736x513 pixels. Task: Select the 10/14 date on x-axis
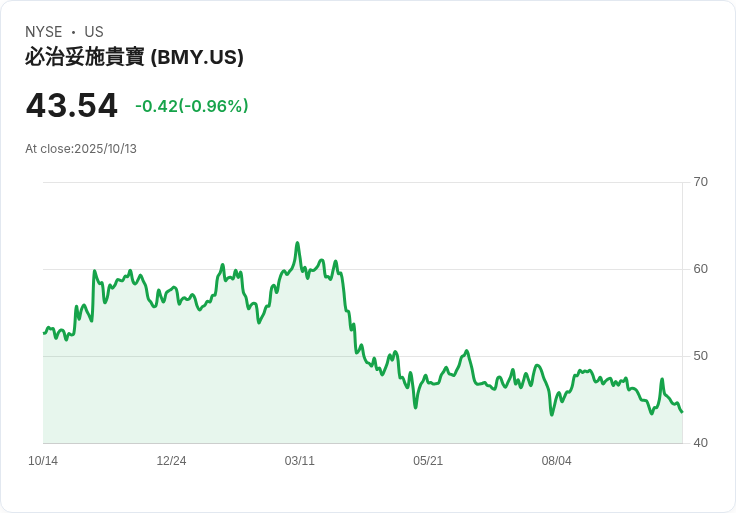point(43,461)
